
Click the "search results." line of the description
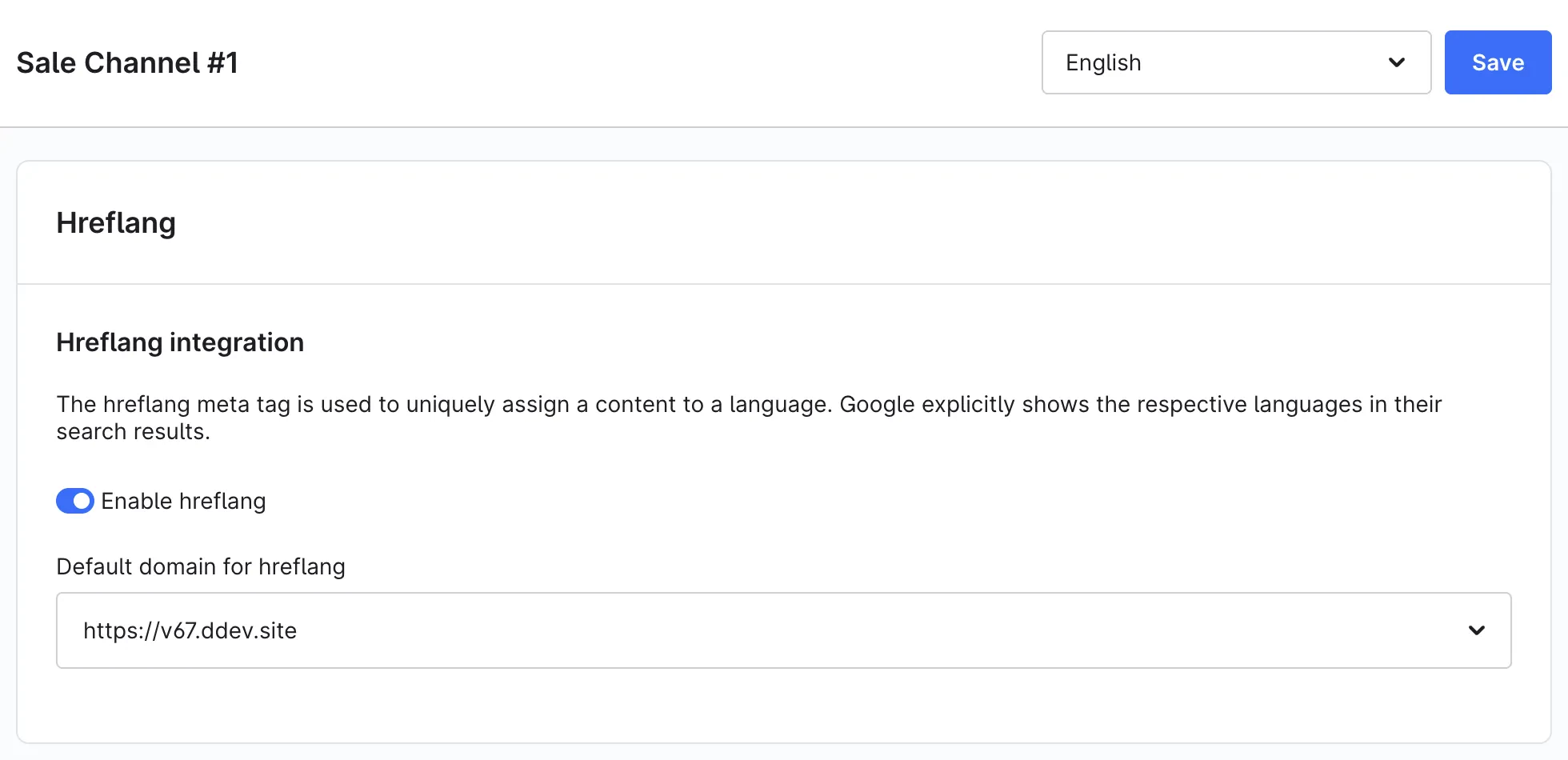click(133, 432)
